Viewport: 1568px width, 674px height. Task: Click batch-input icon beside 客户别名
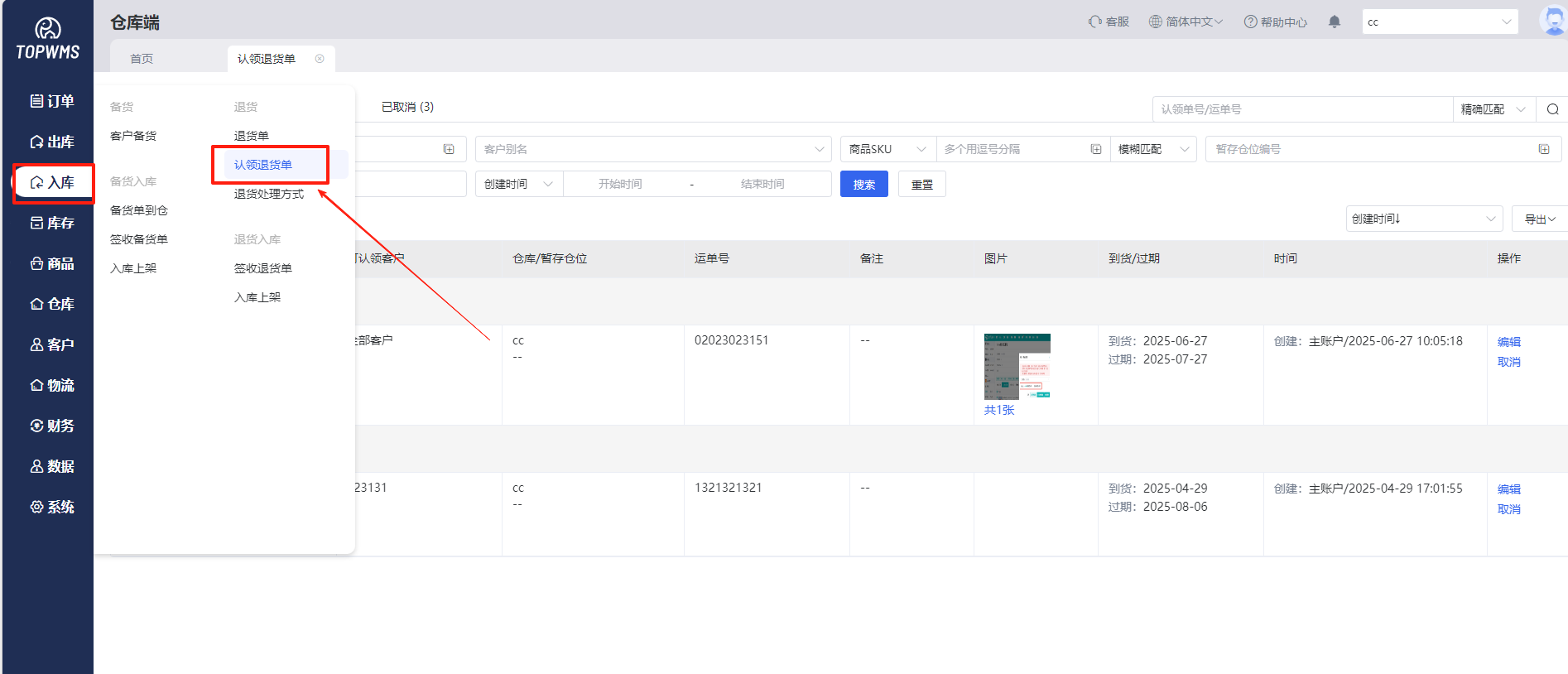click(x=449, y=149)
